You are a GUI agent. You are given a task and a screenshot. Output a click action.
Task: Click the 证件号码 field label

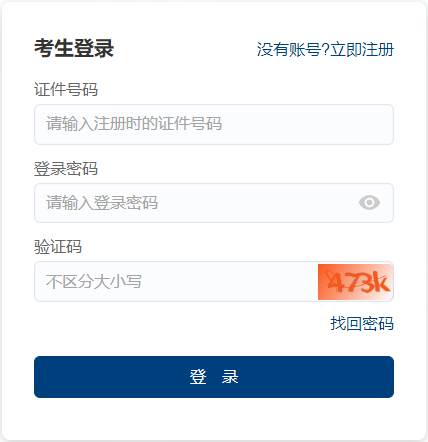[x=66, y=89]
